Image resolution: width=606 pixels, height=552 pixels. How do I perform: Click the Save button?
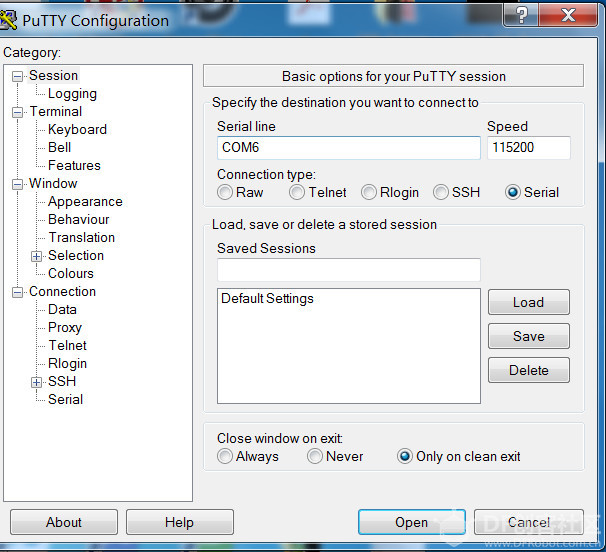pyautogui.click(x=529, y=336)
